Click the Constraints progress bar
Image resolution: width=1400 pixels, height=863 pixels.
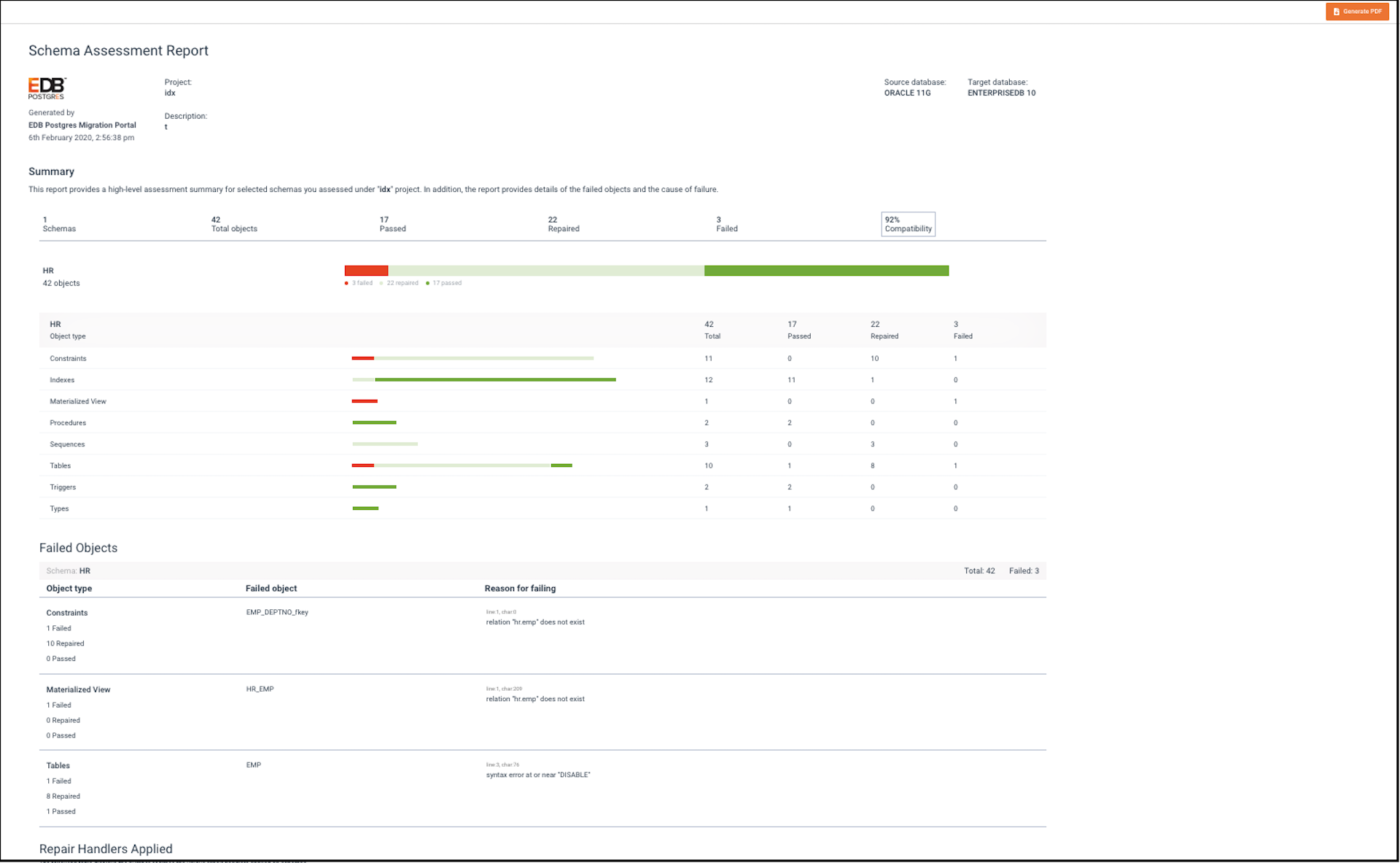[472, 358]
